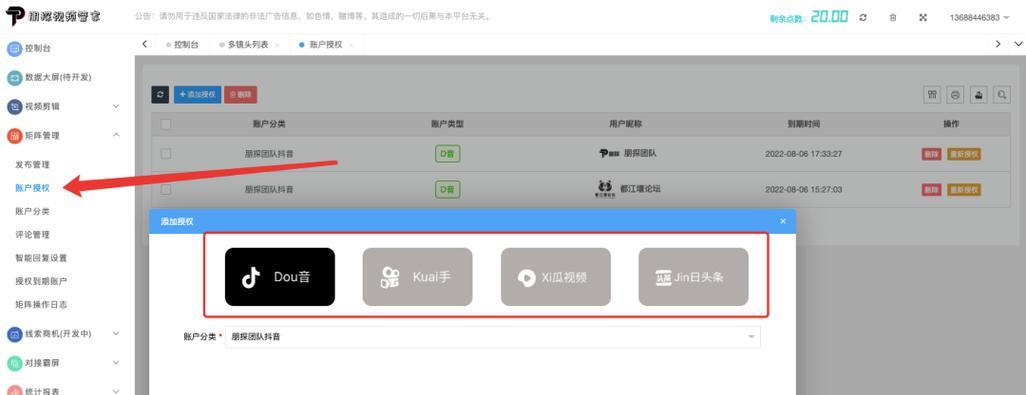Open the 账户分类 dropdown in dialog

pos(493,337)
